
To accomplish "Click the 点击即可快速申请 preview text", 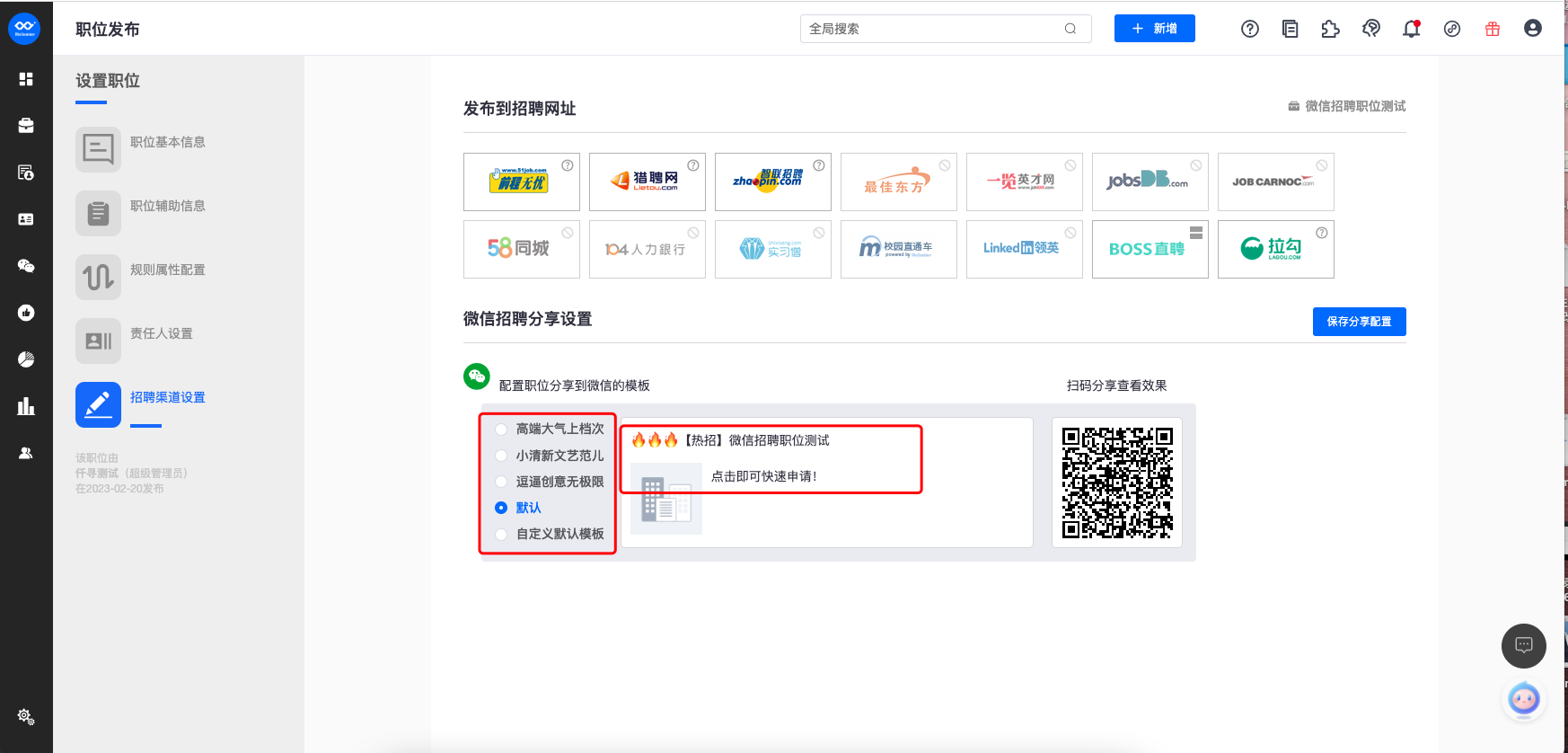I will coord(764,476).
